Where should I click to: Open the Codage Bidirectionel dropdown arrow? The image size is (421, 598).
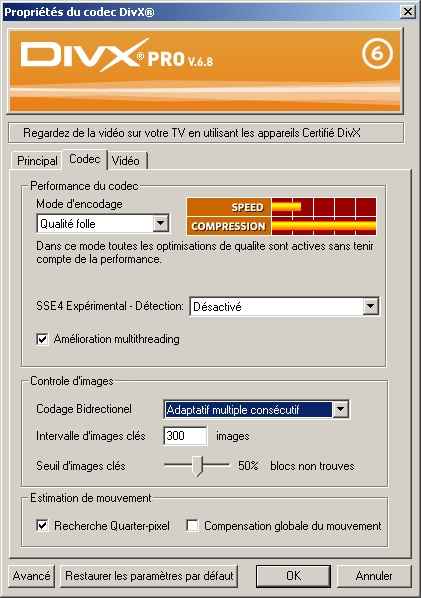coord(340,410)
